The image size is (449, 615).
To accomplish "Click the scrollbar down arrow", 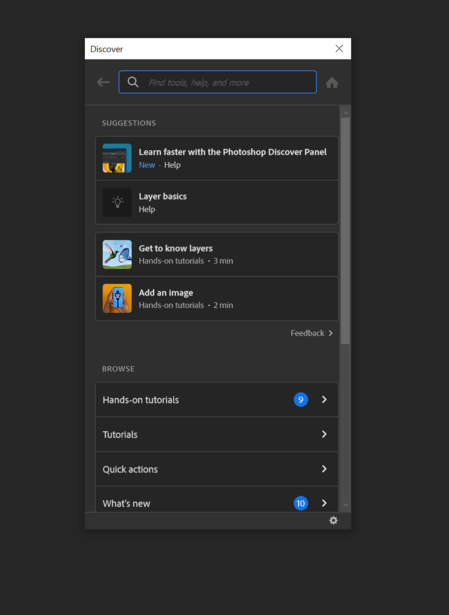I will 345,505.
